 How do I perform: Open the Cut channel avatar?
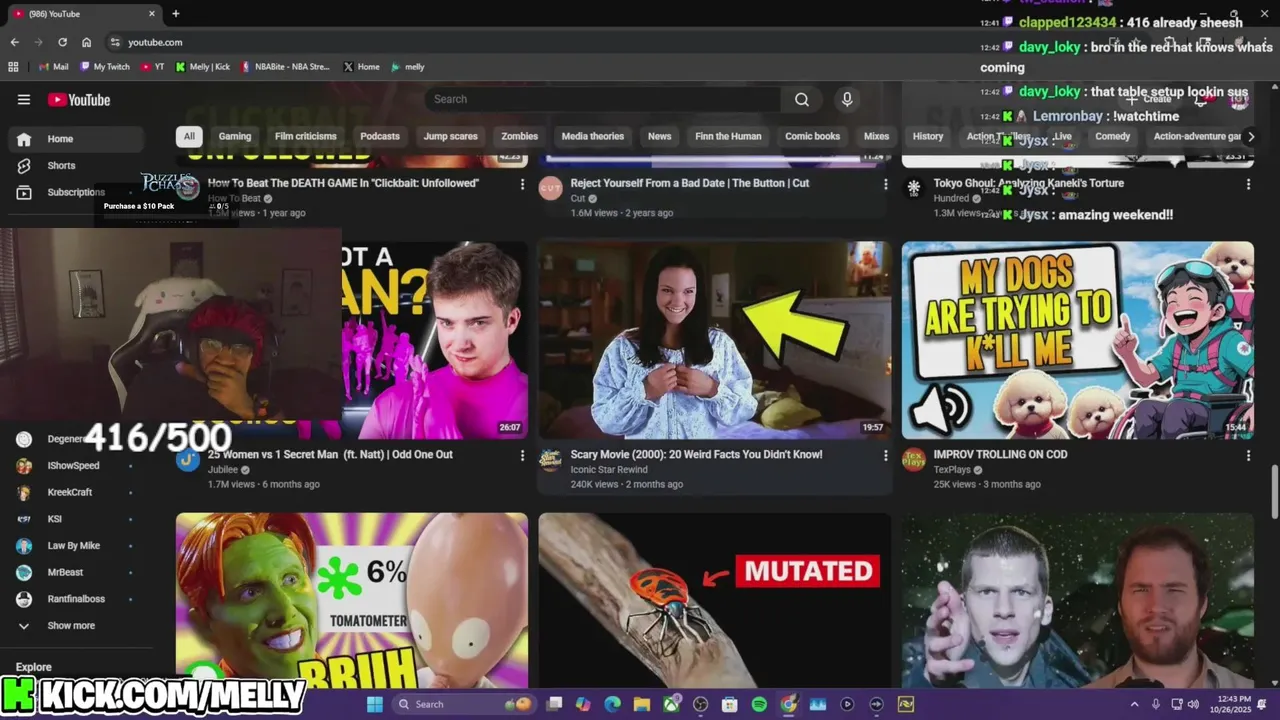tap(551, 189)
